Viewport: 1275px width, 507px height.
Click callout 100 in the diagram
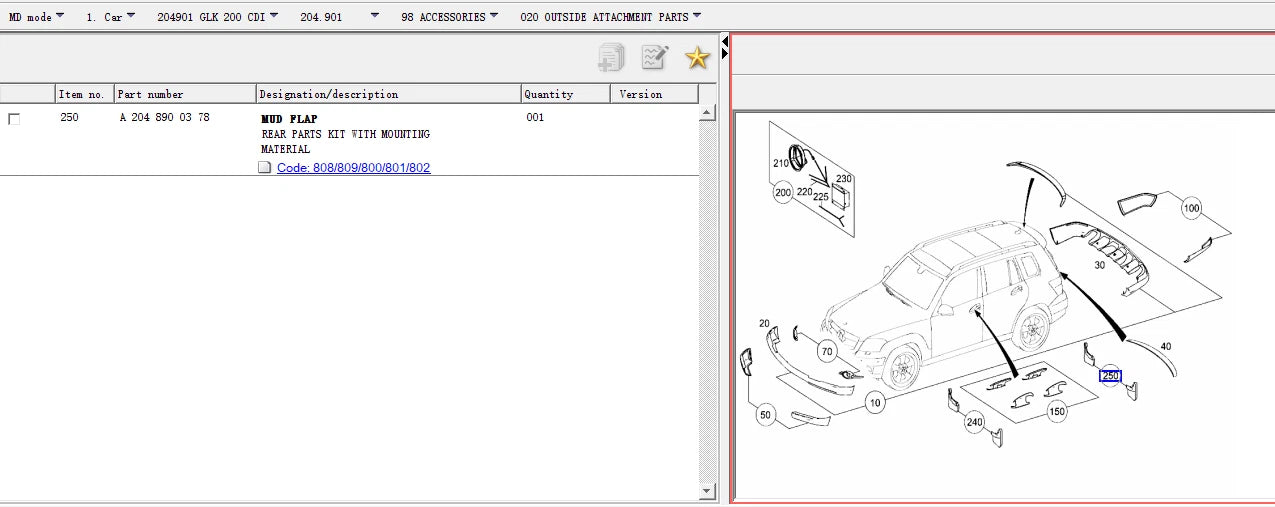[1191, 209]
